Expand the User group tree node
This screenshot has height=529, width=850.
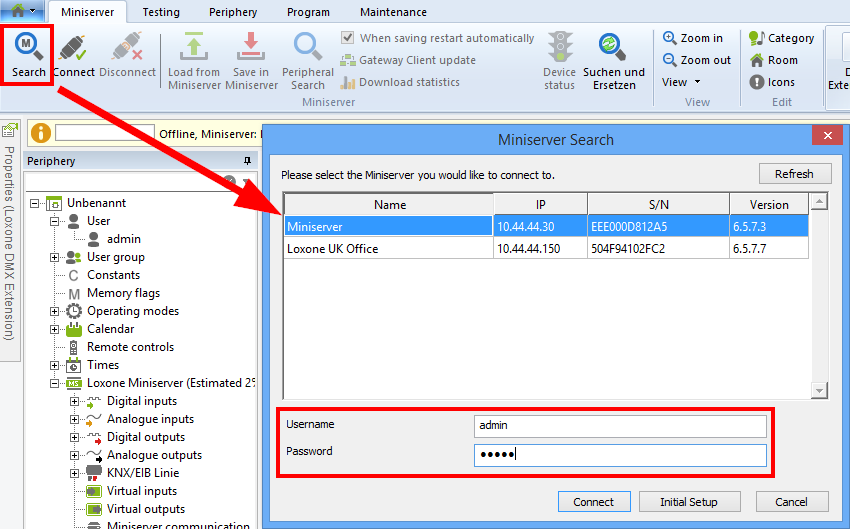pos(56,257)
